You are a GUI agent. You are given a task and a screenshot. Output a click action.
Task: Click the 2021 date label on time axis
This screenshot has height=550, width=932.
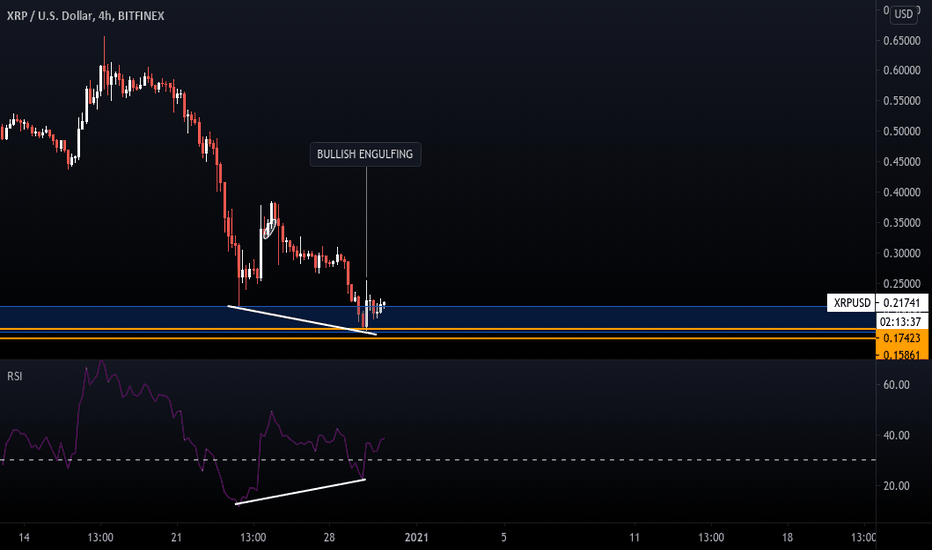tap(416, 538)
